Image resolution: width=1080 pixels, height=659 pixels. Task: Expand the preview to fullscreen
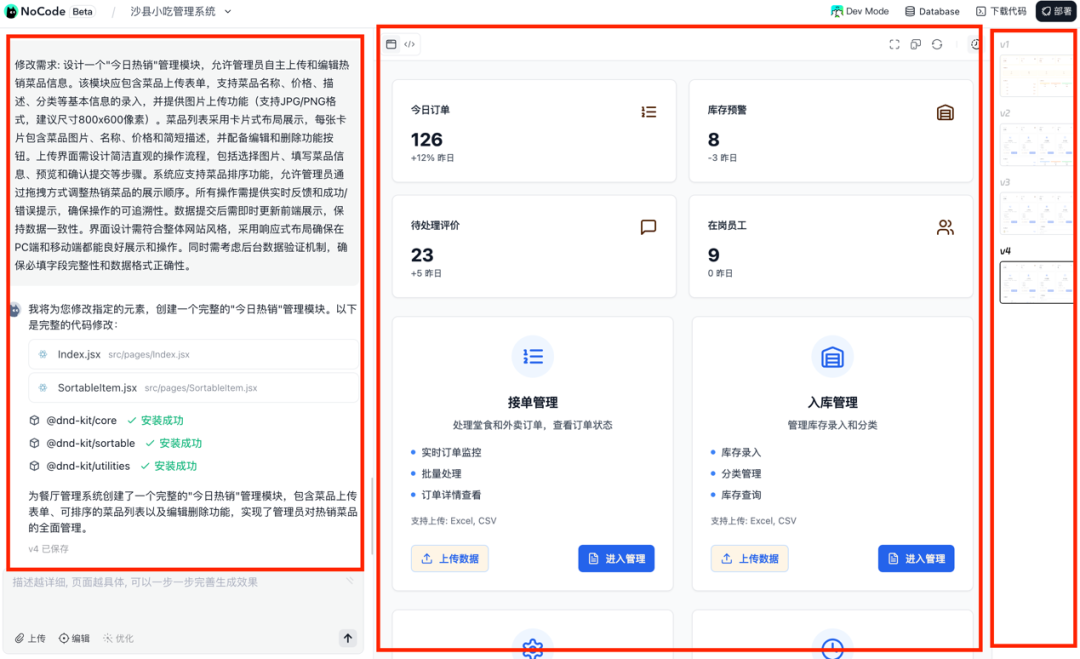894,44
